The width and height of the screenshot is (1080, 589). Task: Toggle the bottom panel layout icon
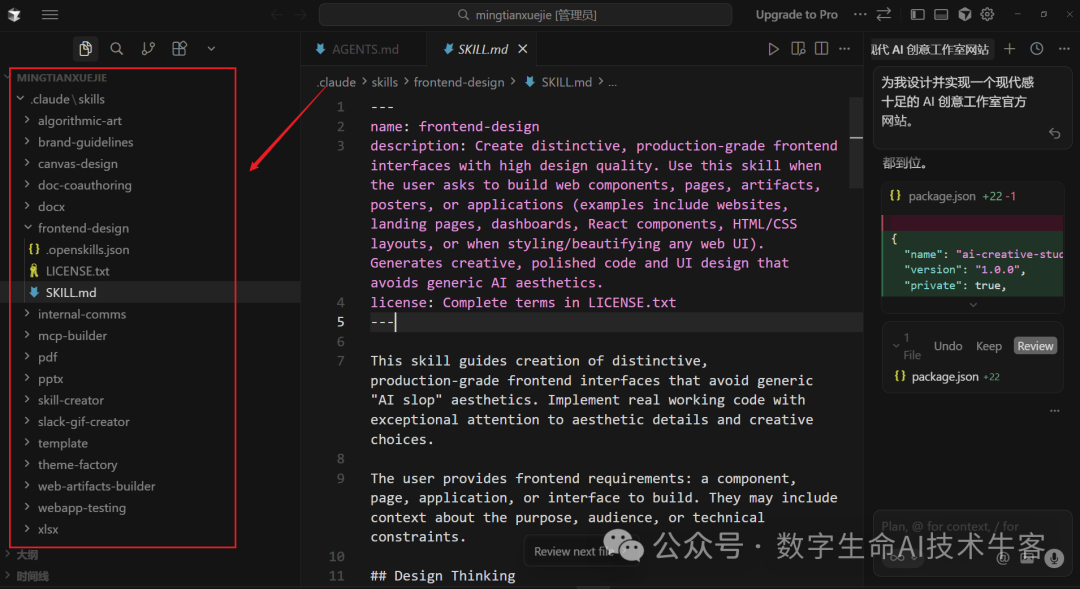click(941, 14)
